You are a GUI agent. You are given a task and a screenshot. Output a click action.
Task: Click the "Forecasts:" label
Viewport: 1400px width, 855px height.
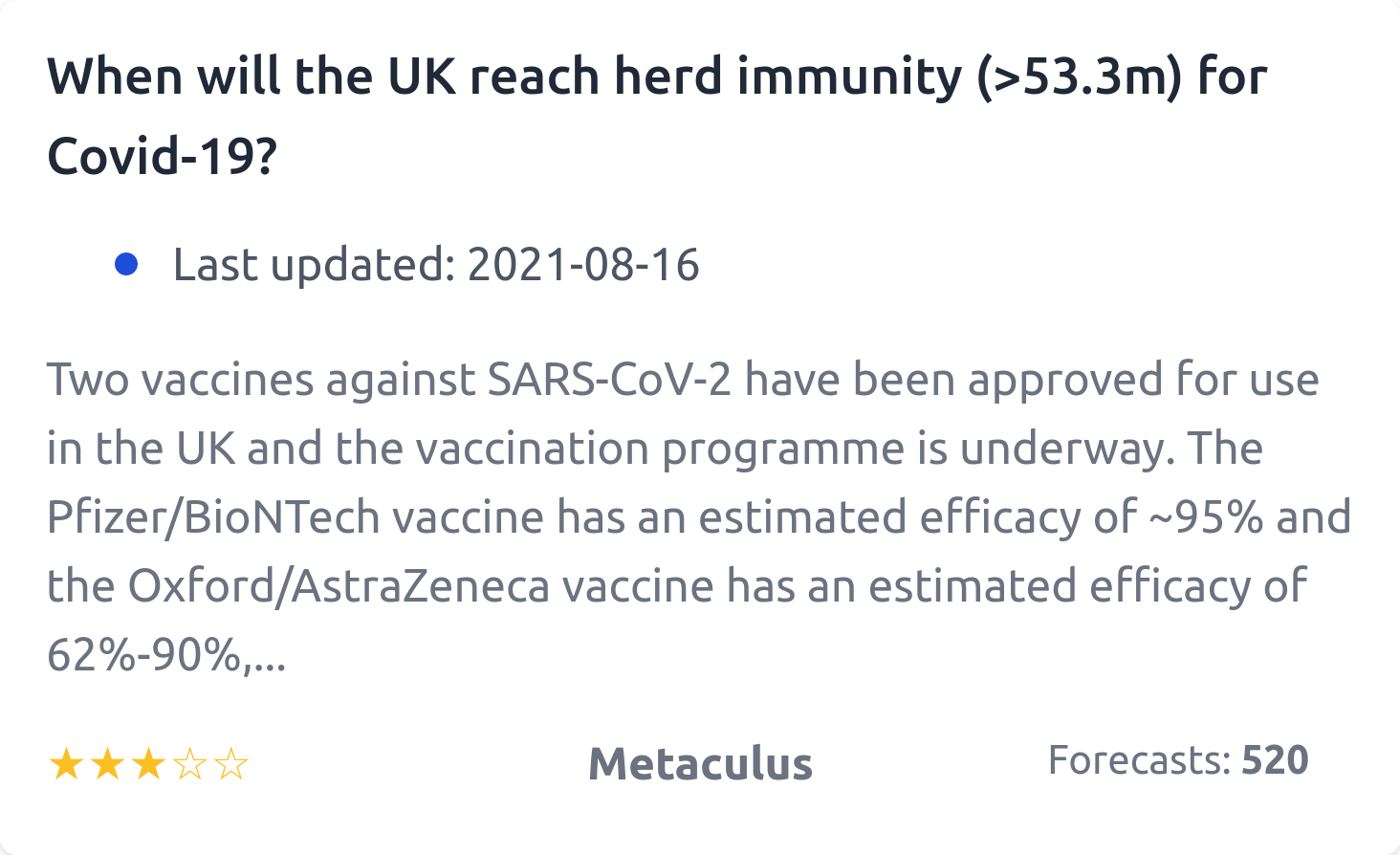click(1139, 761)
